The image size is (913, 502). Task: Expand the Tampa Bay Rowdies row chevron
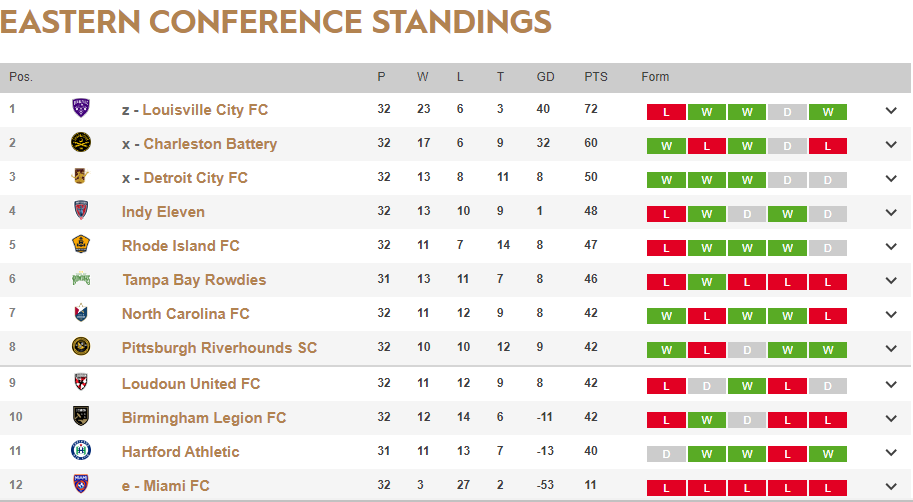[891, 281]
